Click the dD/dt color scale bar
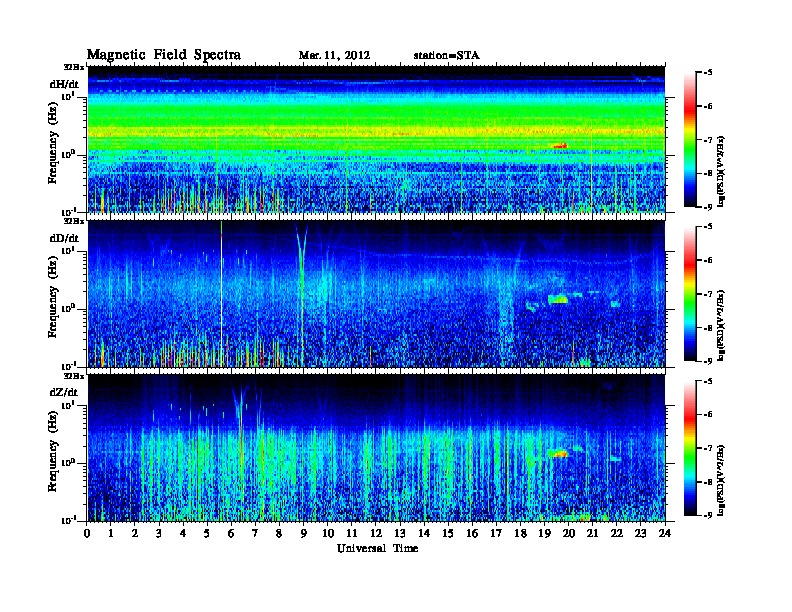 point(690,293)
